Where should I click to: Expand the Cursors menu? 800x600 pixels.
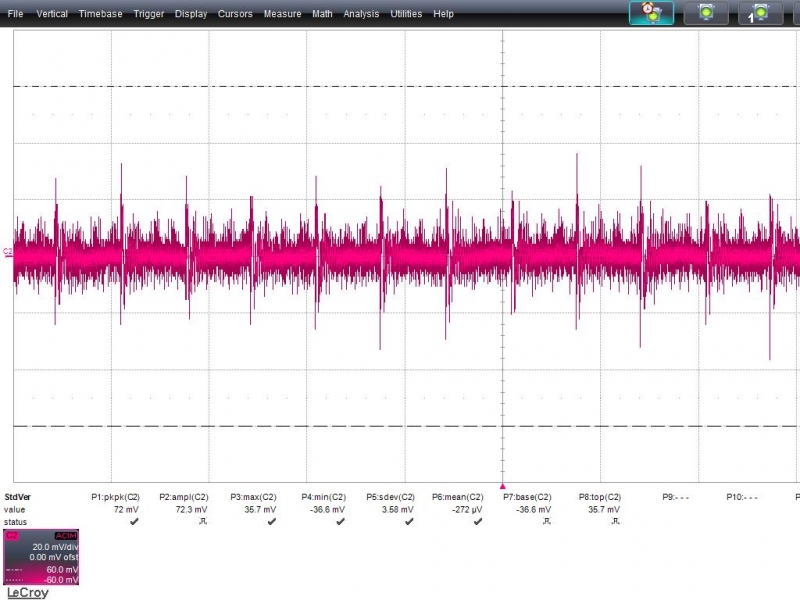(236, 14)
